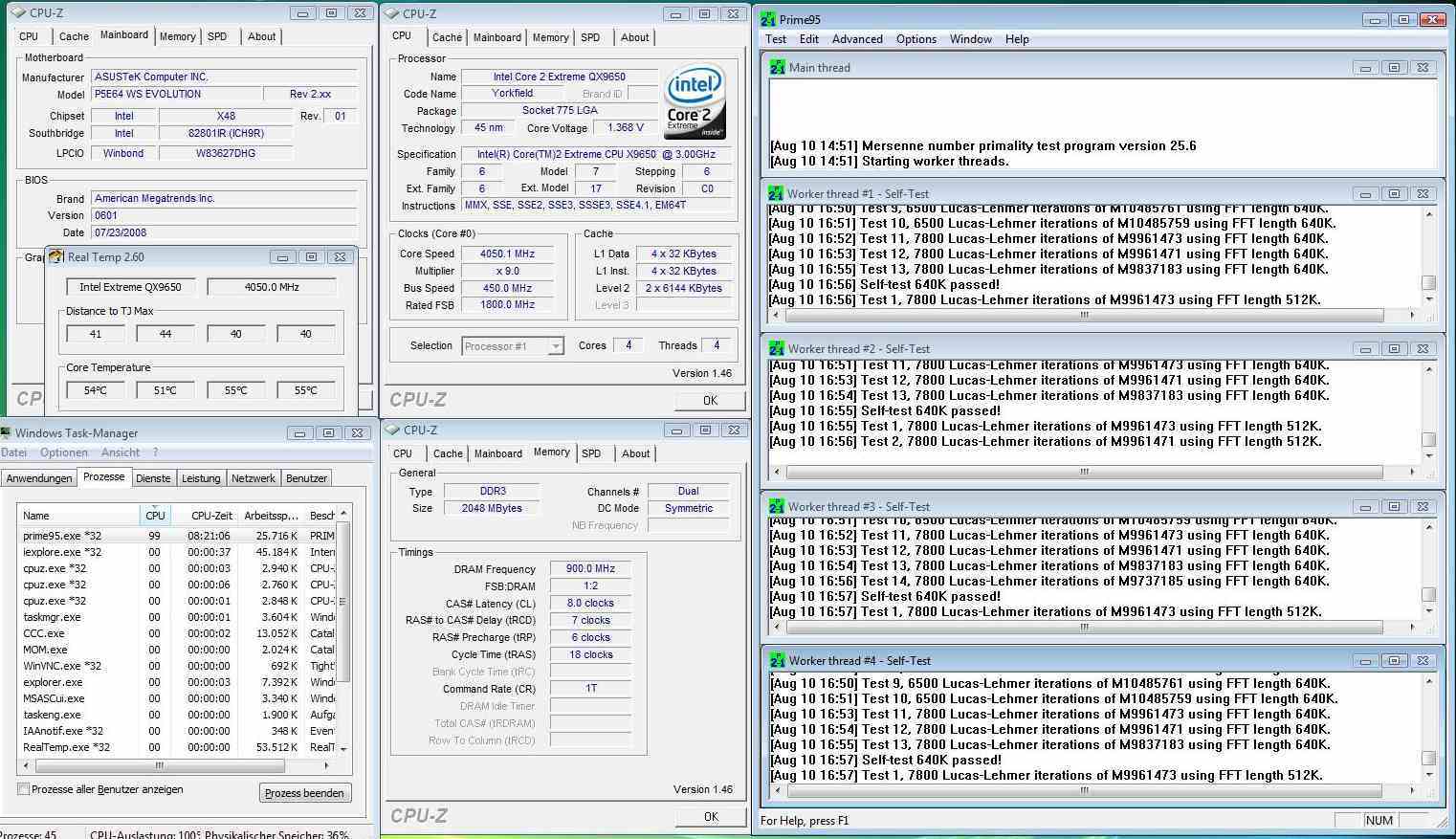The height and width of the screenshot is (839, 1456).
Task: Select the prime95.exe *32 process row
Action: (177, 536)
